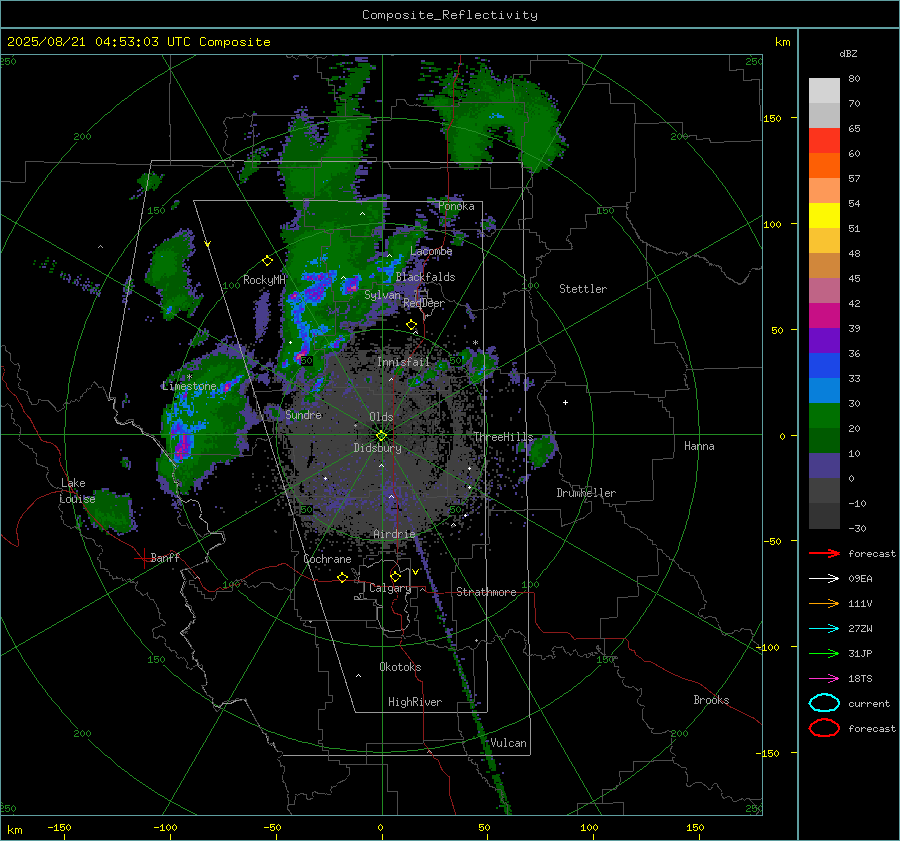This screenshot has width=900, height=841.
Task: Click the Calgary city label
Action: pyautogui.click(x=390, y=588)
